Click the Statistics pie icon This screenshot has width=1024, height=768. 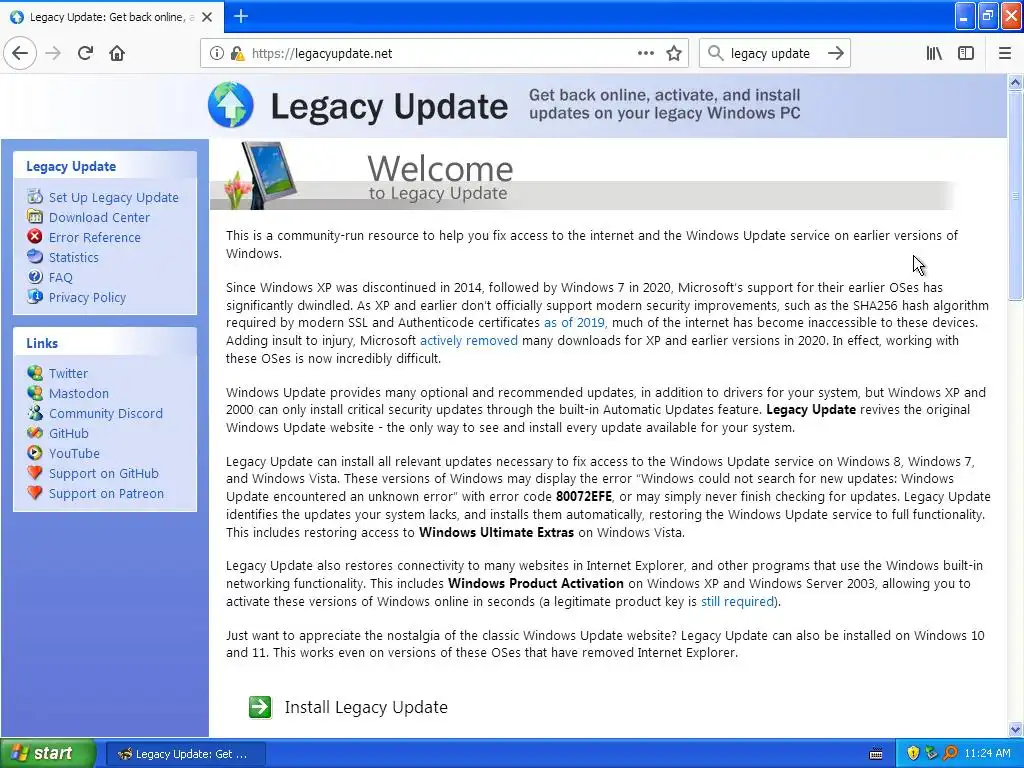tap(35, 257)
